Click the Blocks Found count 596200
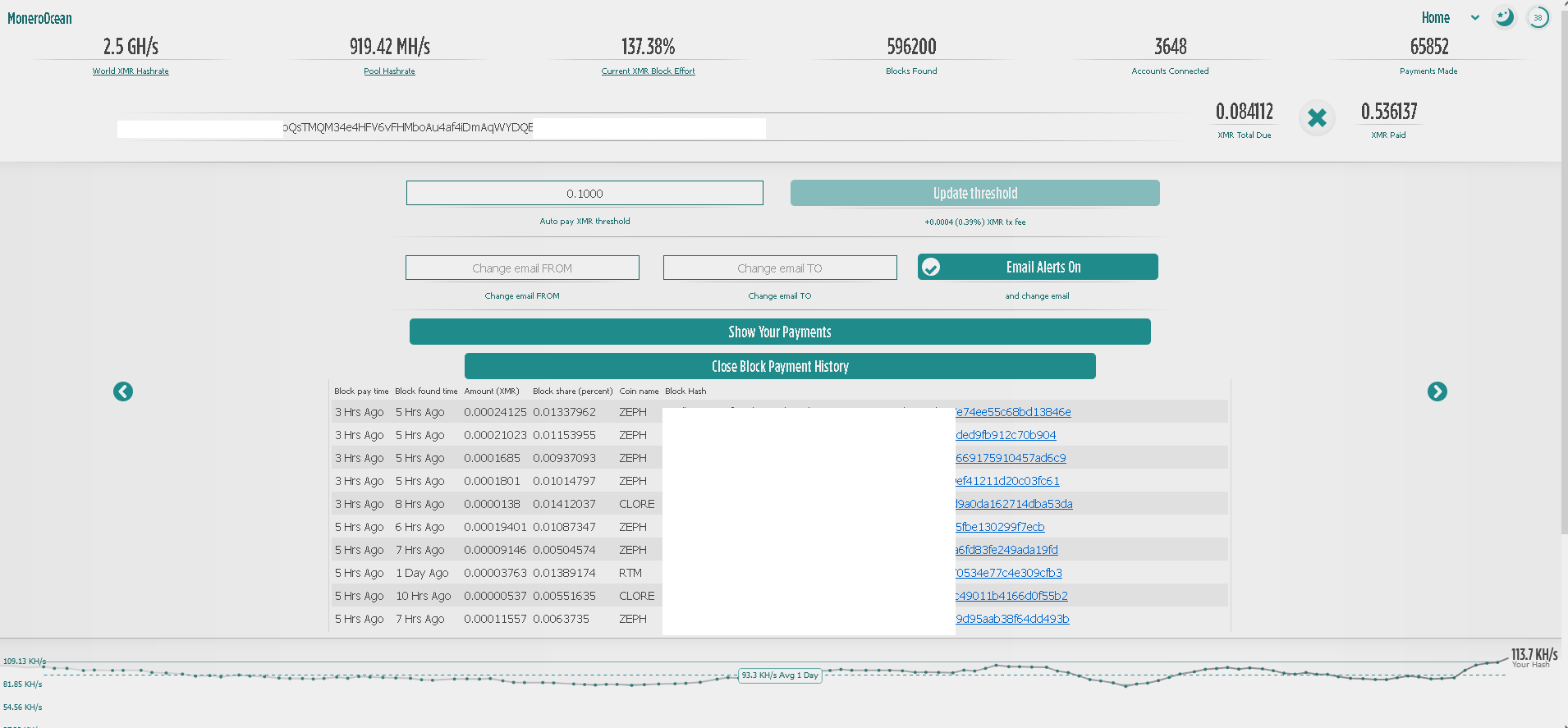The height and width of the screenshot is (728, 1568). (x=911, y=47)
